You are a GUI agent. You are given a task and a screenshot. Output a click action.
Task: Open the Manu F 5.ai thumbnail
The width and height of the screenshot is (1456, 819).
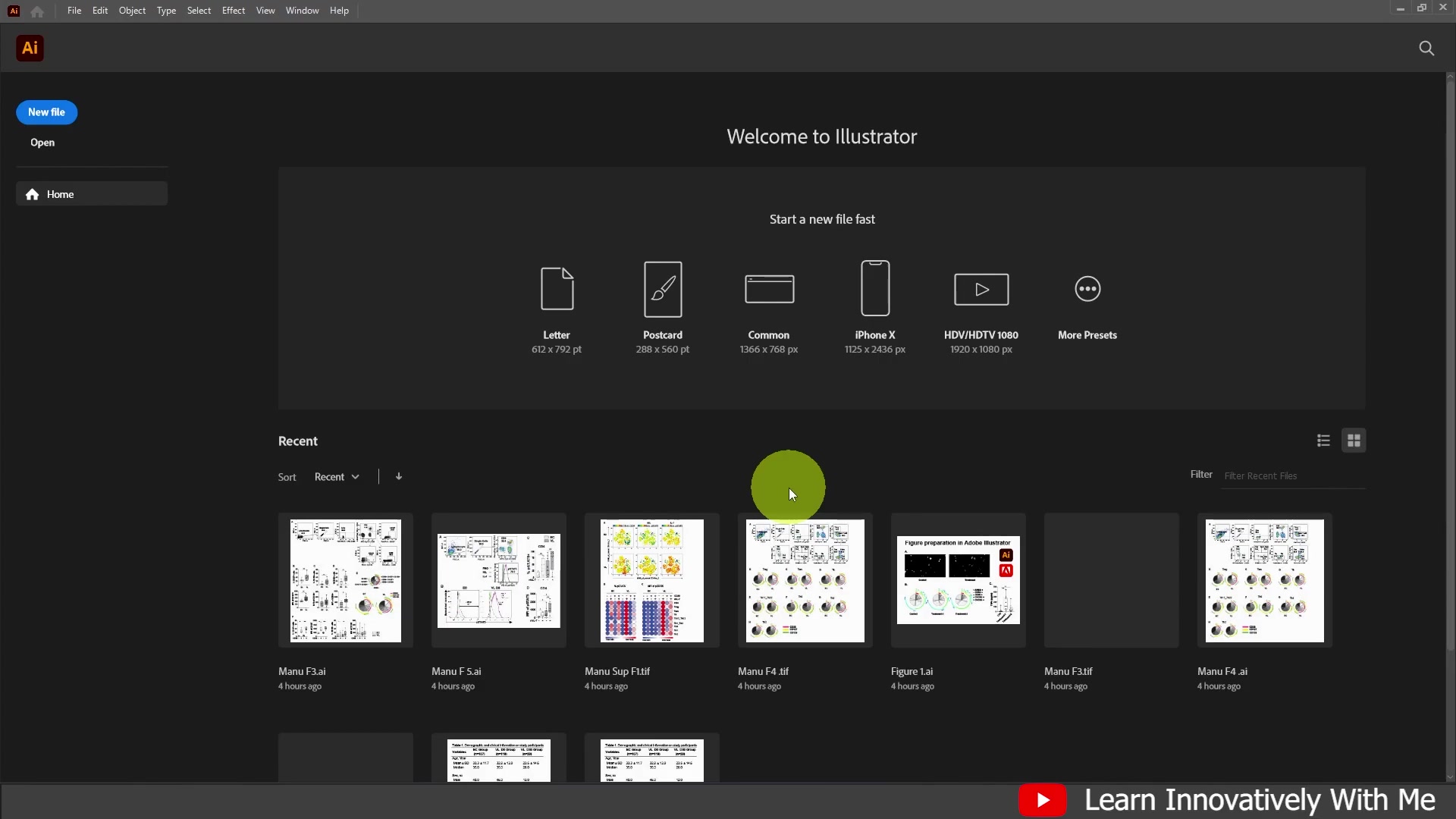(x=499, y=581)
